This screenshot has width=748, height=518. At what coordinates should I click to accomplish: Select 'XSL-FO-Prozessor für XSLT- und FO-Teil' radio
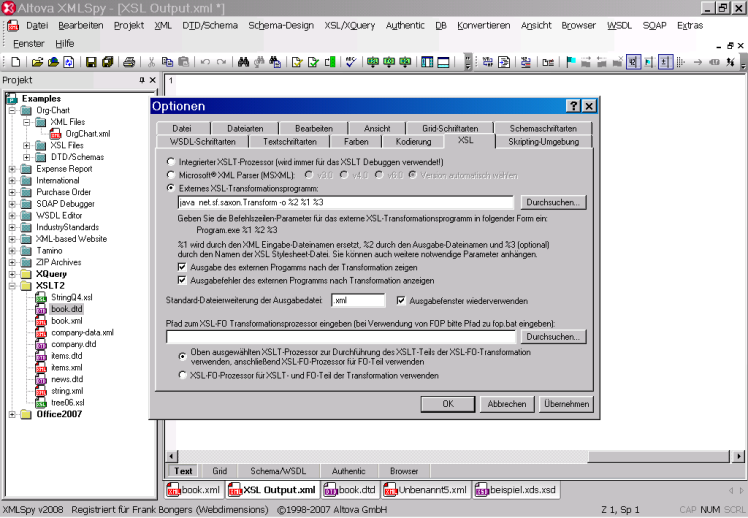pos(182,375)
